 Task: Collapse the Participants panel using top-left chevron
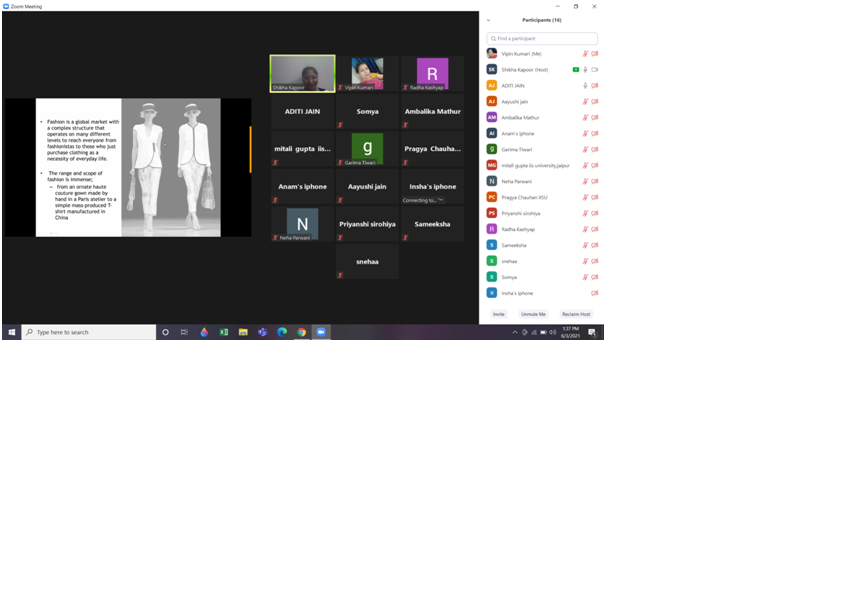488,20
